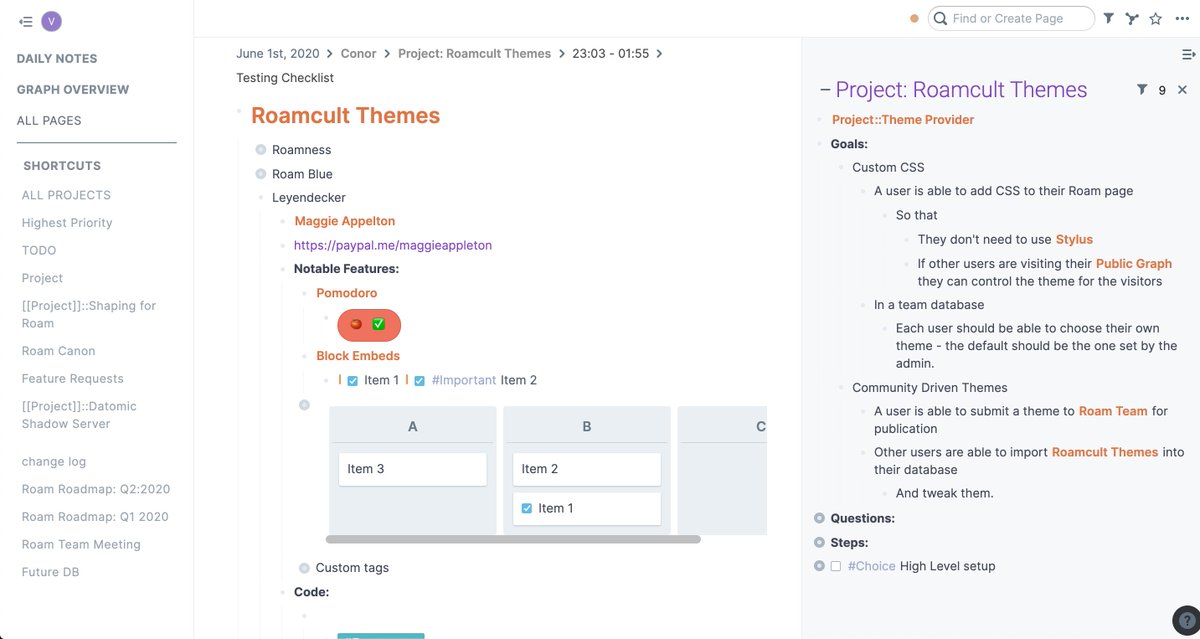Open Project::Theme Provider attribute link

pos(903,120)
